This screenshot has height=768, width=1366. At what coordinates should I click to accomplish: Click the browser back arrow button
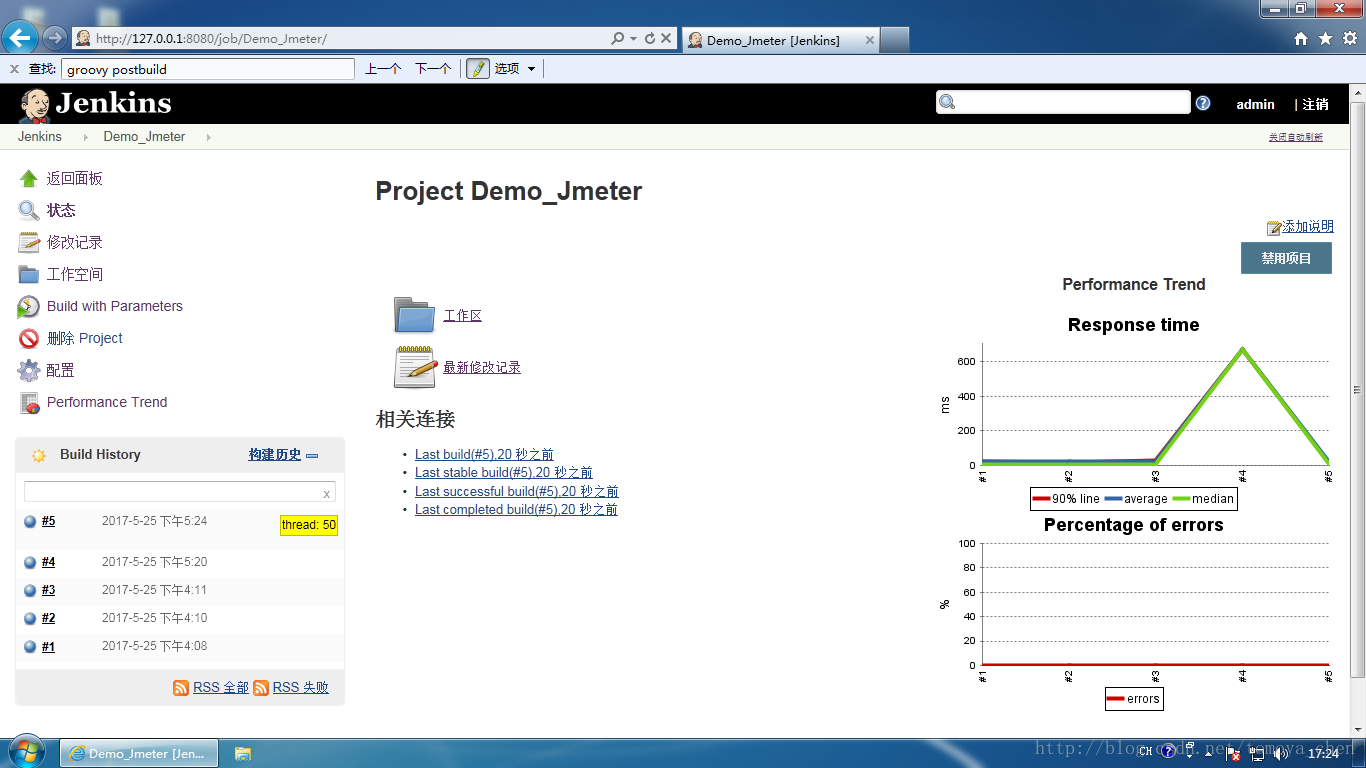click(21, 39)
